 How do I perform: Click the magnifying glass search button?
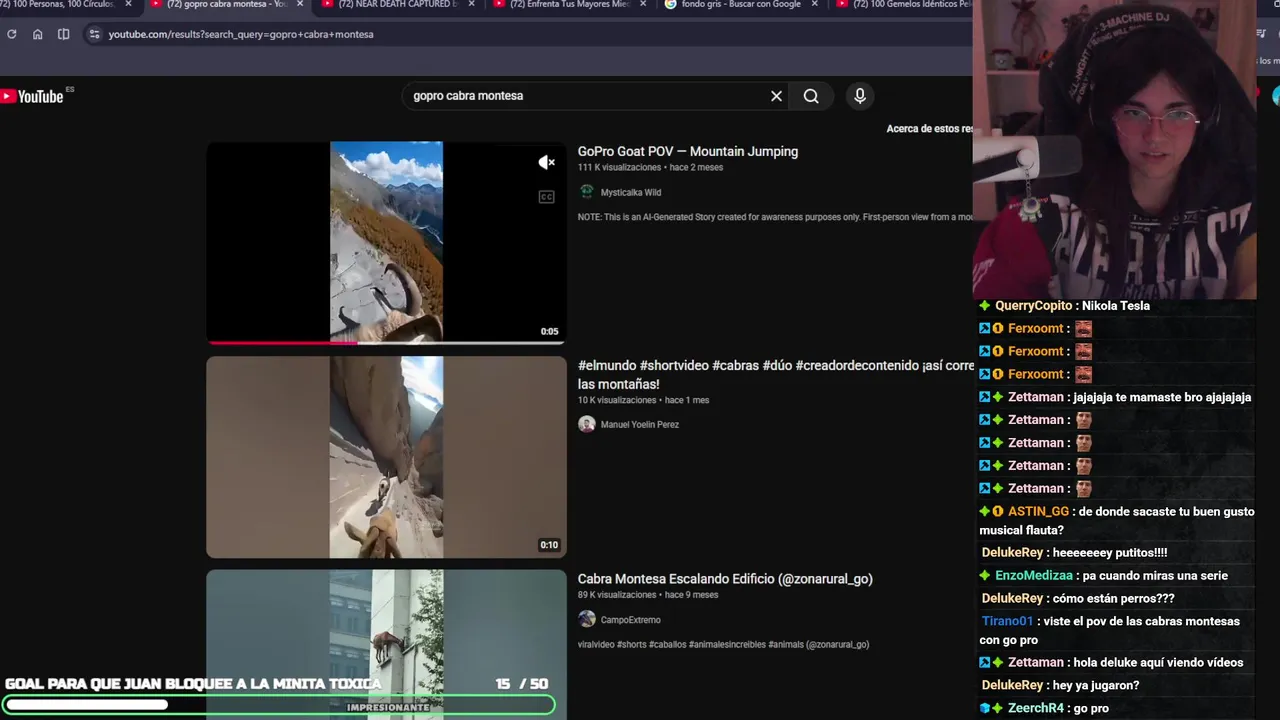click(x=811, y=96)
